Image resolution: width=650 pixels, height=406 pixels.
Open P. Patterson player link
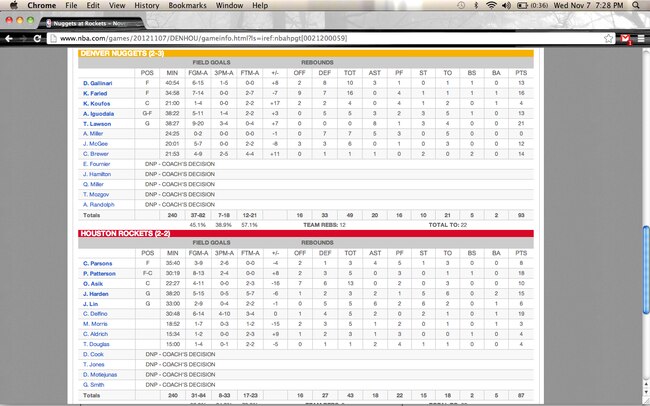(x=99, y=274)
